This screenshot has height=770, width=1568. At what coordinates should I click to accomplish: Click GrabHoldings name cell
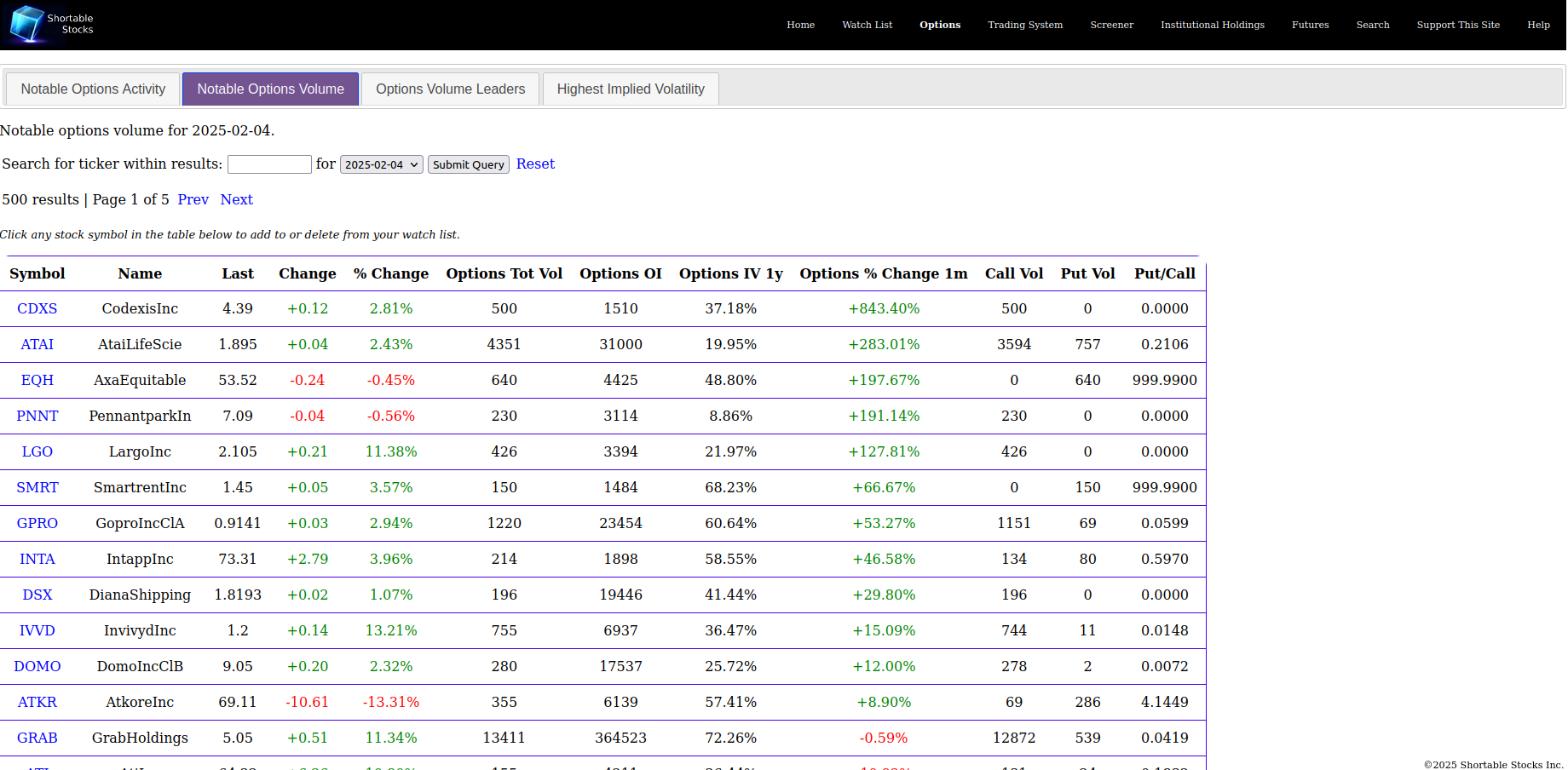(x=140, y=738)
